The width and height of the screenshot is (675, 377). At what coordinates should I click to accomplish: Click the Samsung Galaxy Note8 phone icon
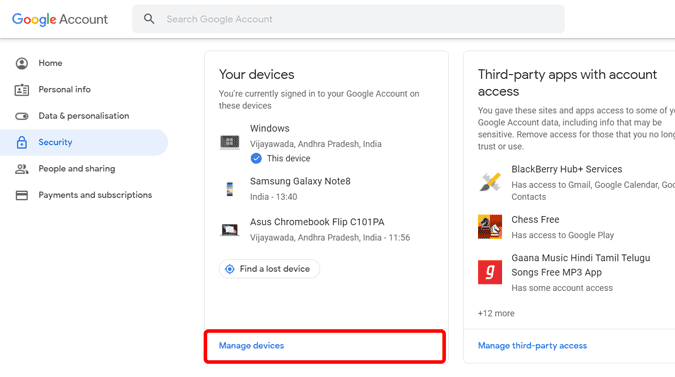(x=229, y=189)
